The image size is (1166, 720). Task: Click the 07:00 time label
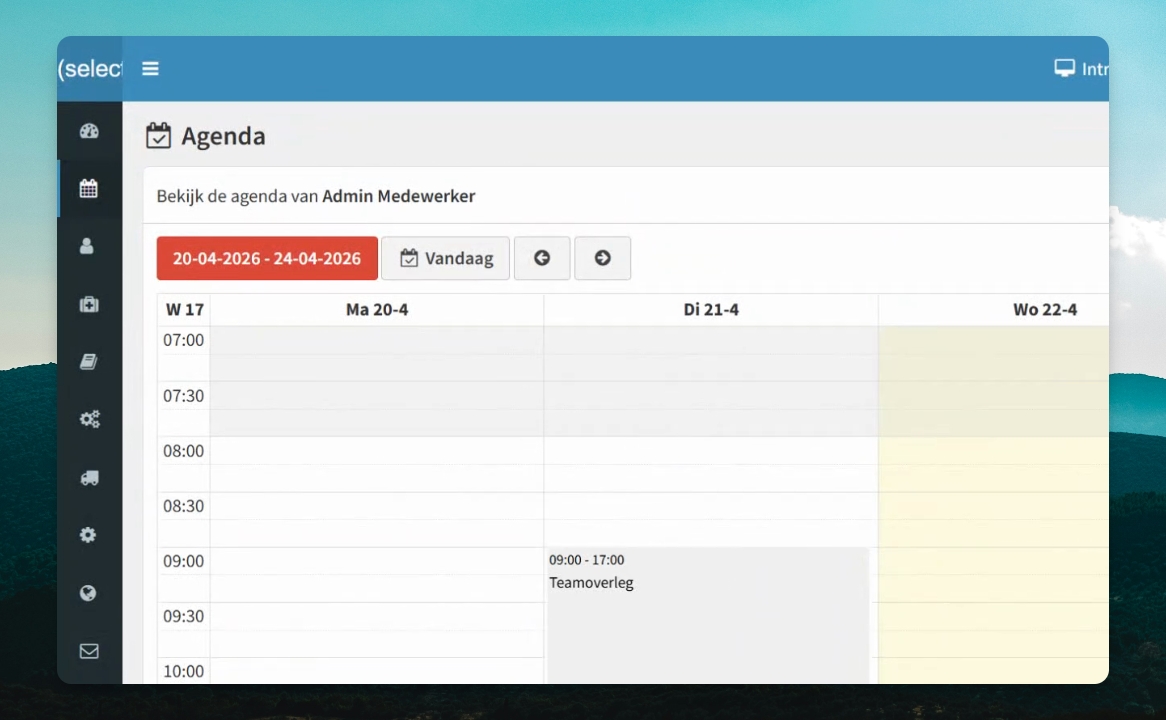[184, 340]
